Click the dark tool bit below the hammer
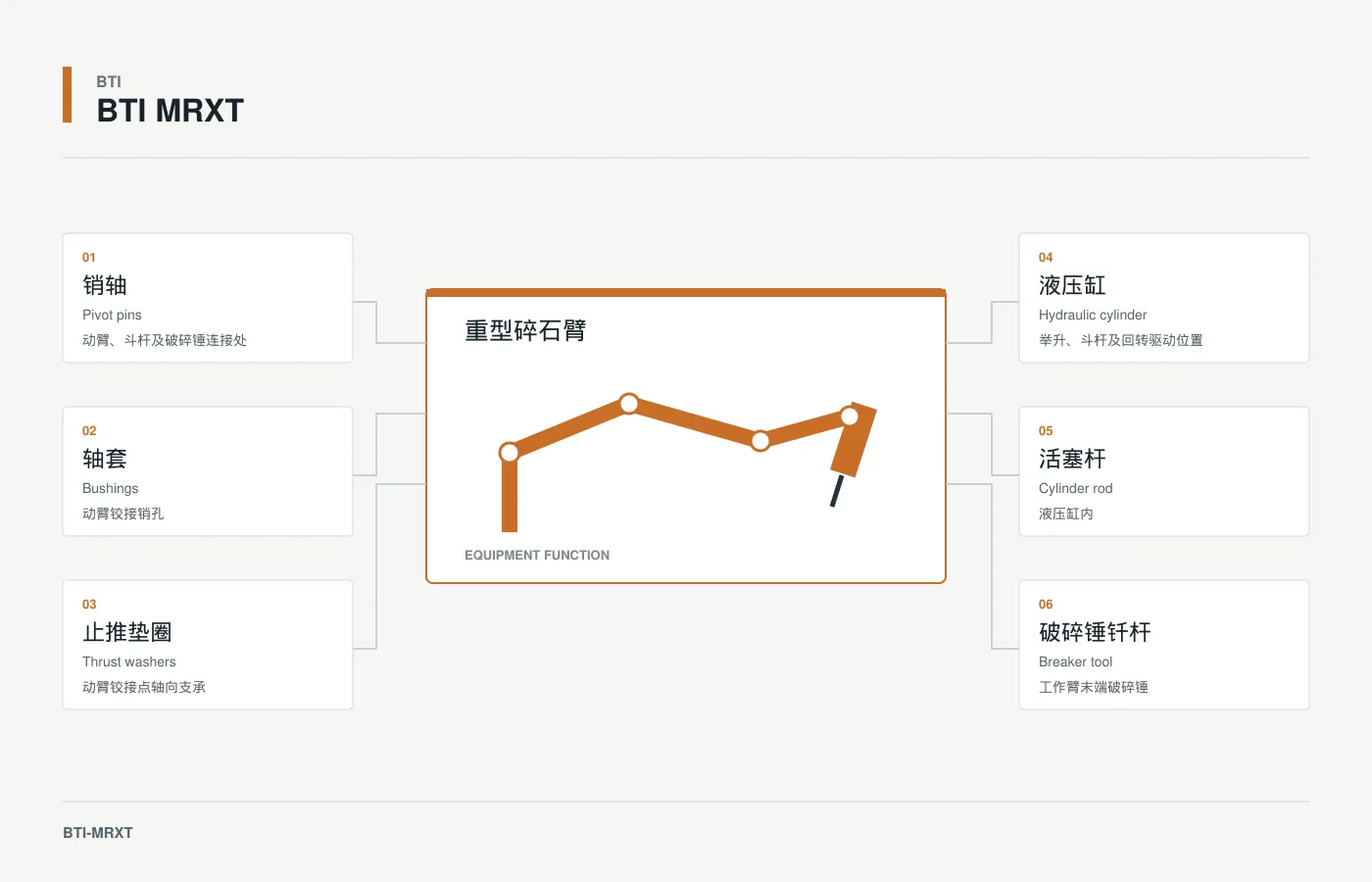1372x882 pixels. coord(836,491)
